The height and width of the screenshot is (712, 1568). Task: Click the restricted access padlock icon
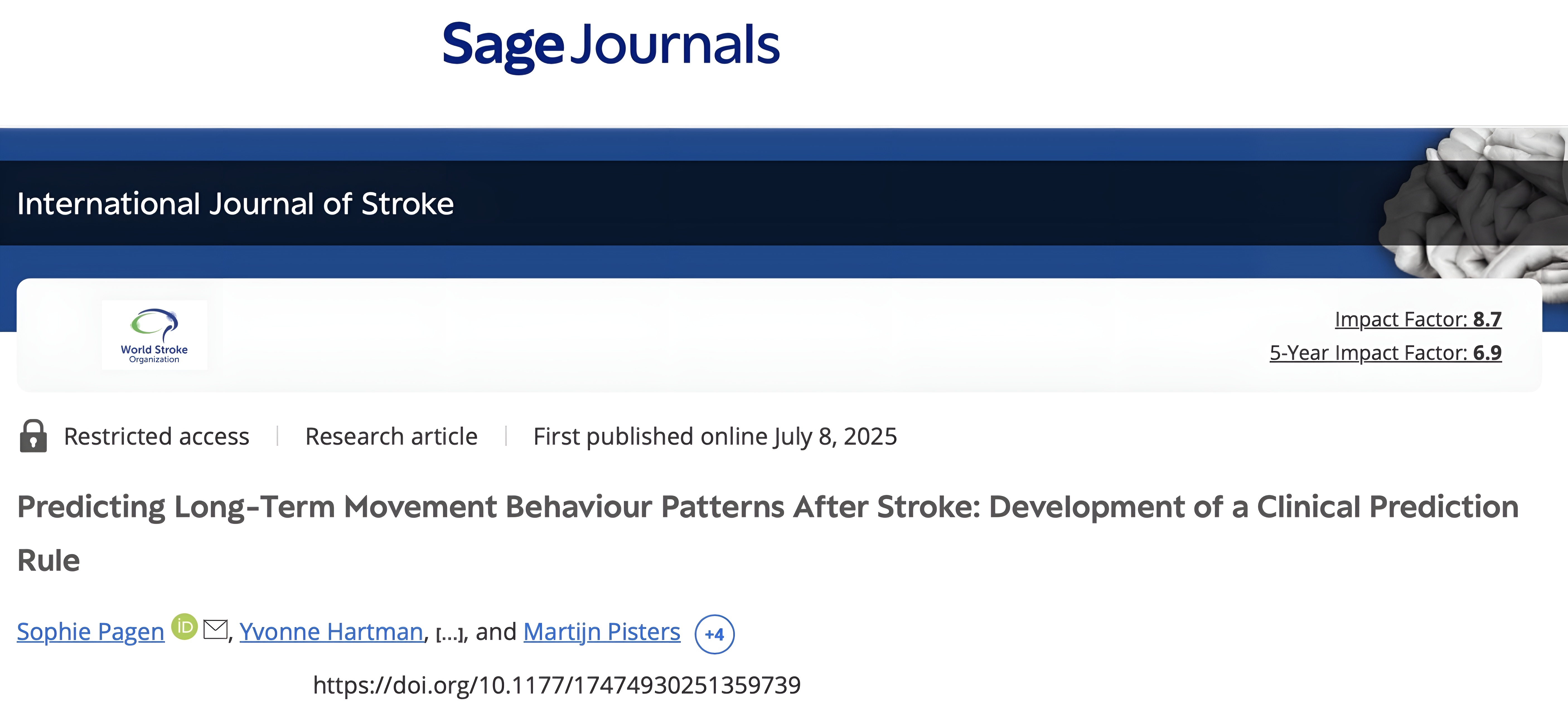[33, 436]
